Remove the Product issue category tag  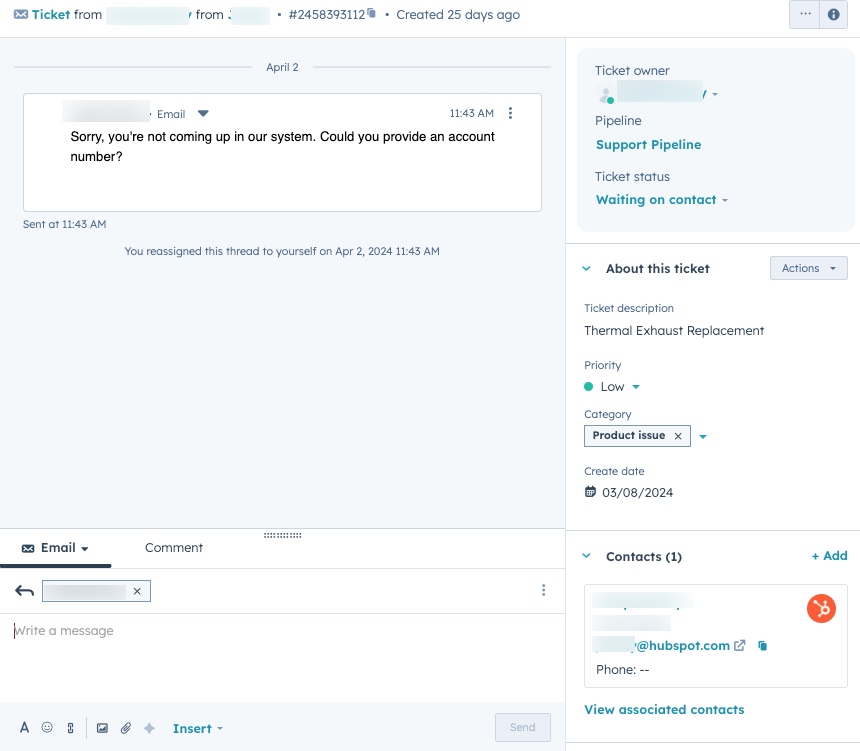(678, 436)
